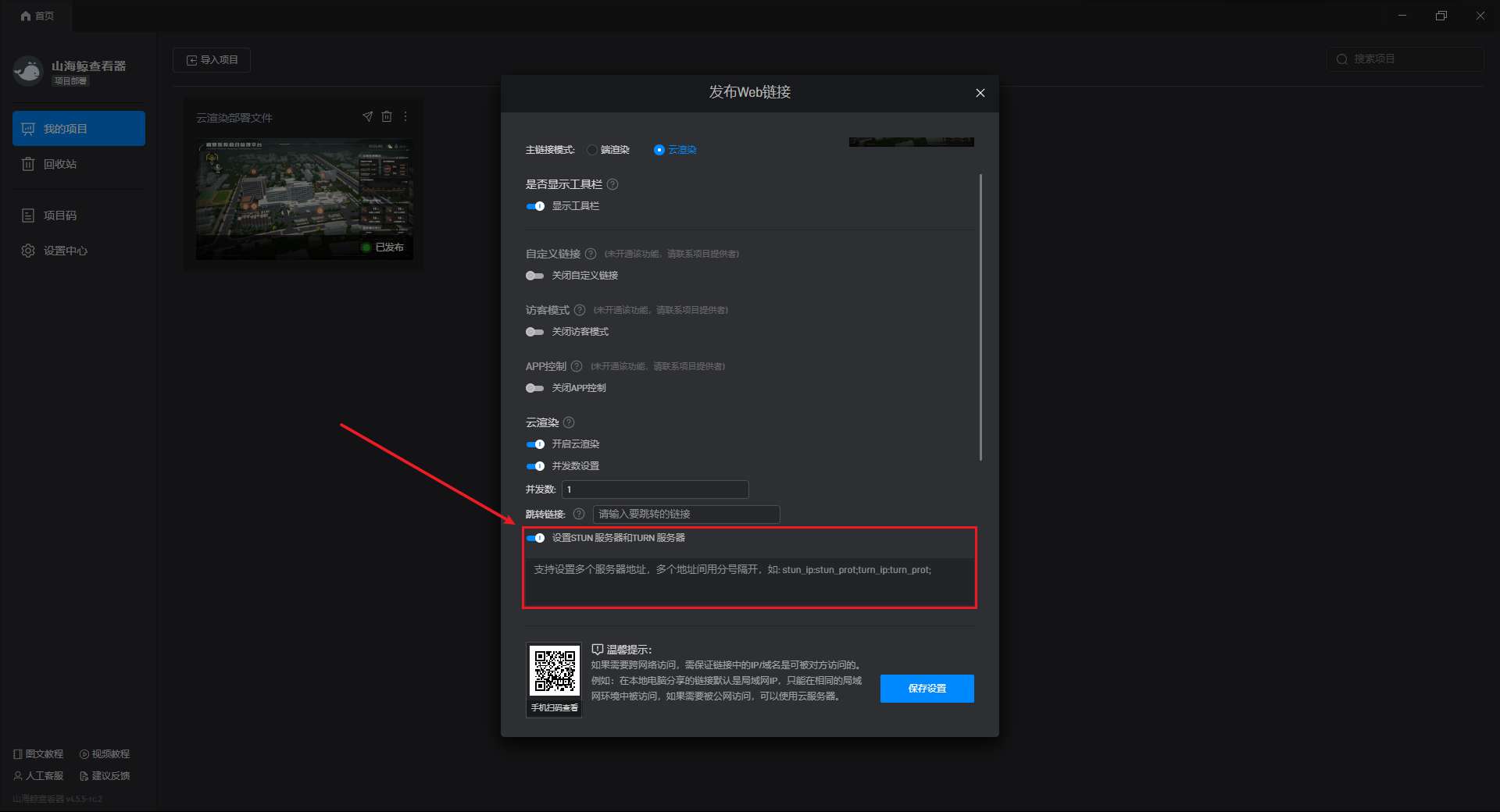Close the 发布Web链接 dialog

pos(980,93)
